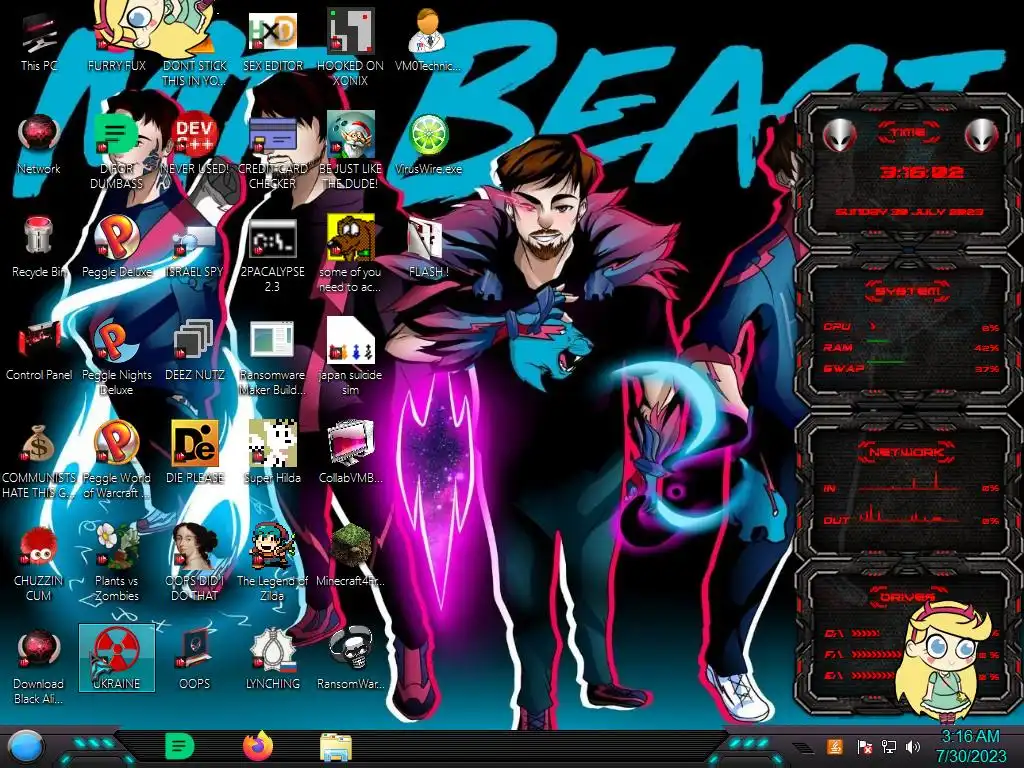This screenshot has width=1024, height=768.
Task: Click the taskbar clock showing 3:16 AM
Action: pos(970,746)
